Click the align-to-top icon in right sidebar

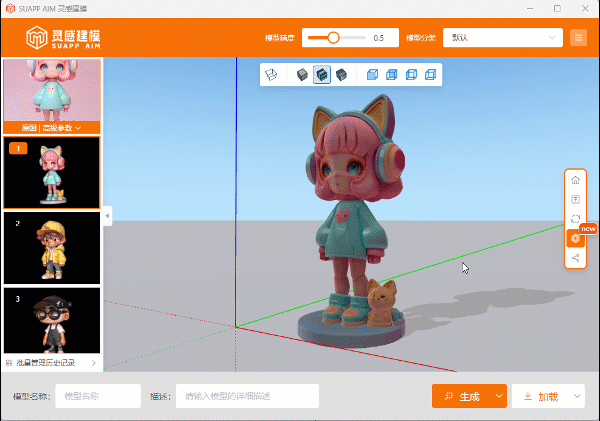[x=575, y=199]
